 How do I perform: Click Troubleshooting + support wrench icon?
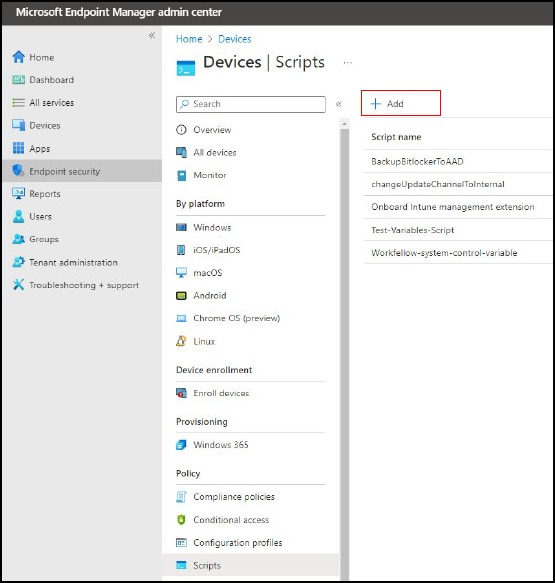click(18, 285)
